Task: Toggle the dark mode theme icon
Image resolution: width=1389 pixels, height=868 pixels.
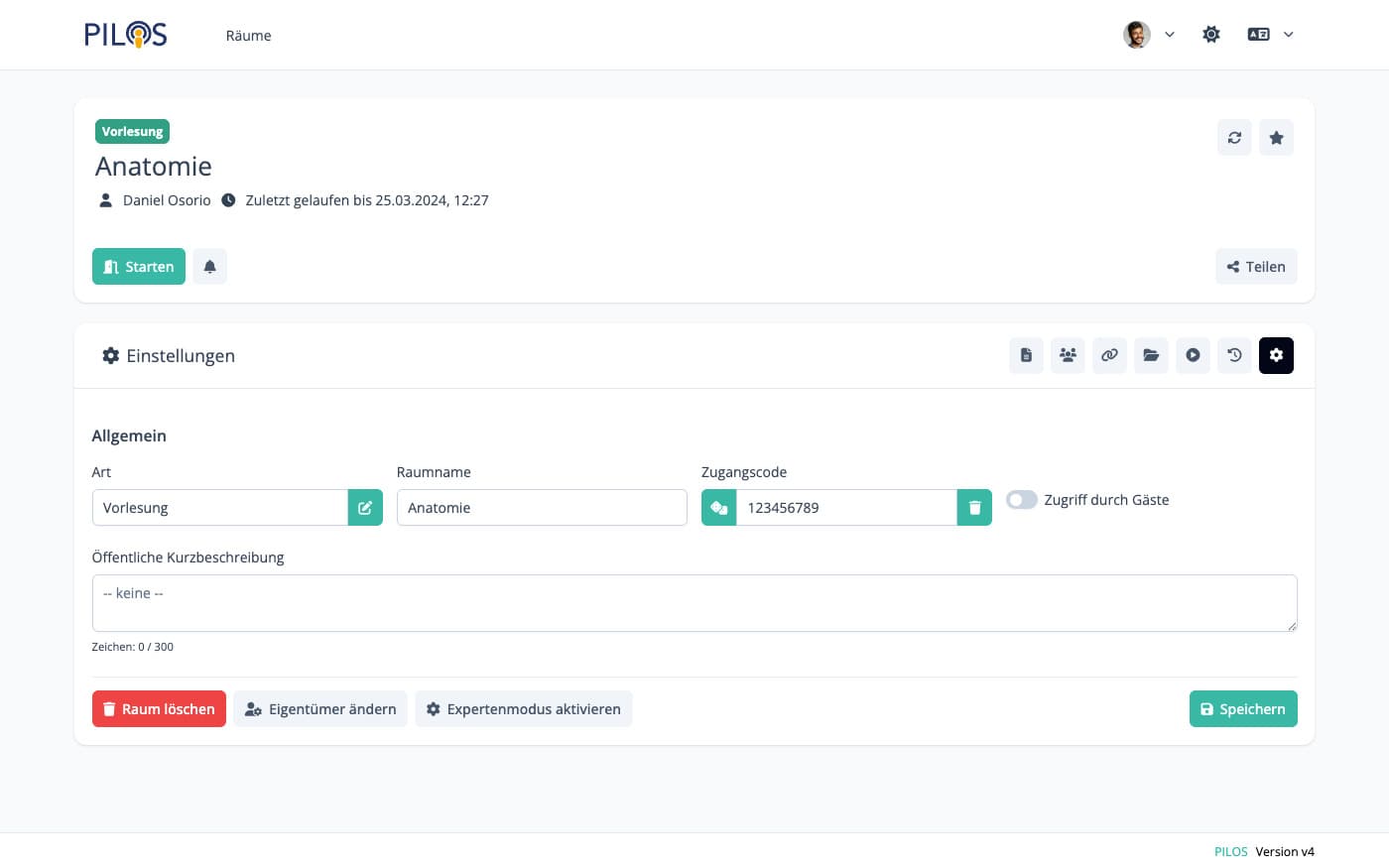Action: pyautogui.click(x=1211, y=35)
